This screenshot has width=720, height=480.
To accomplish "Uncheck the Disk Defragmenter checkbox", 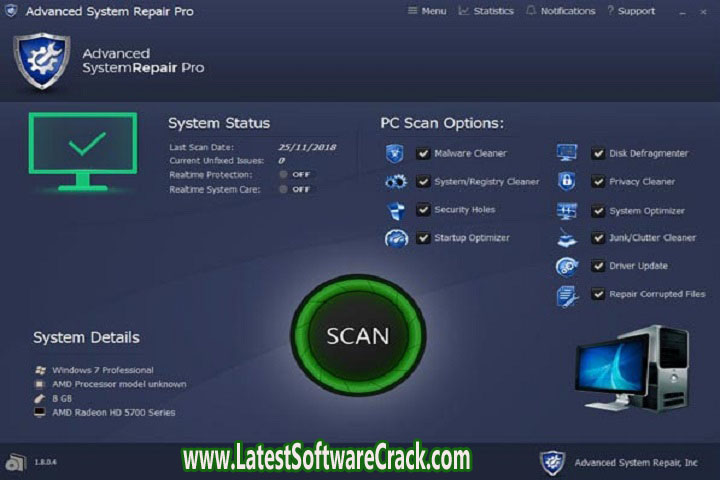I will tap(597, 154).
